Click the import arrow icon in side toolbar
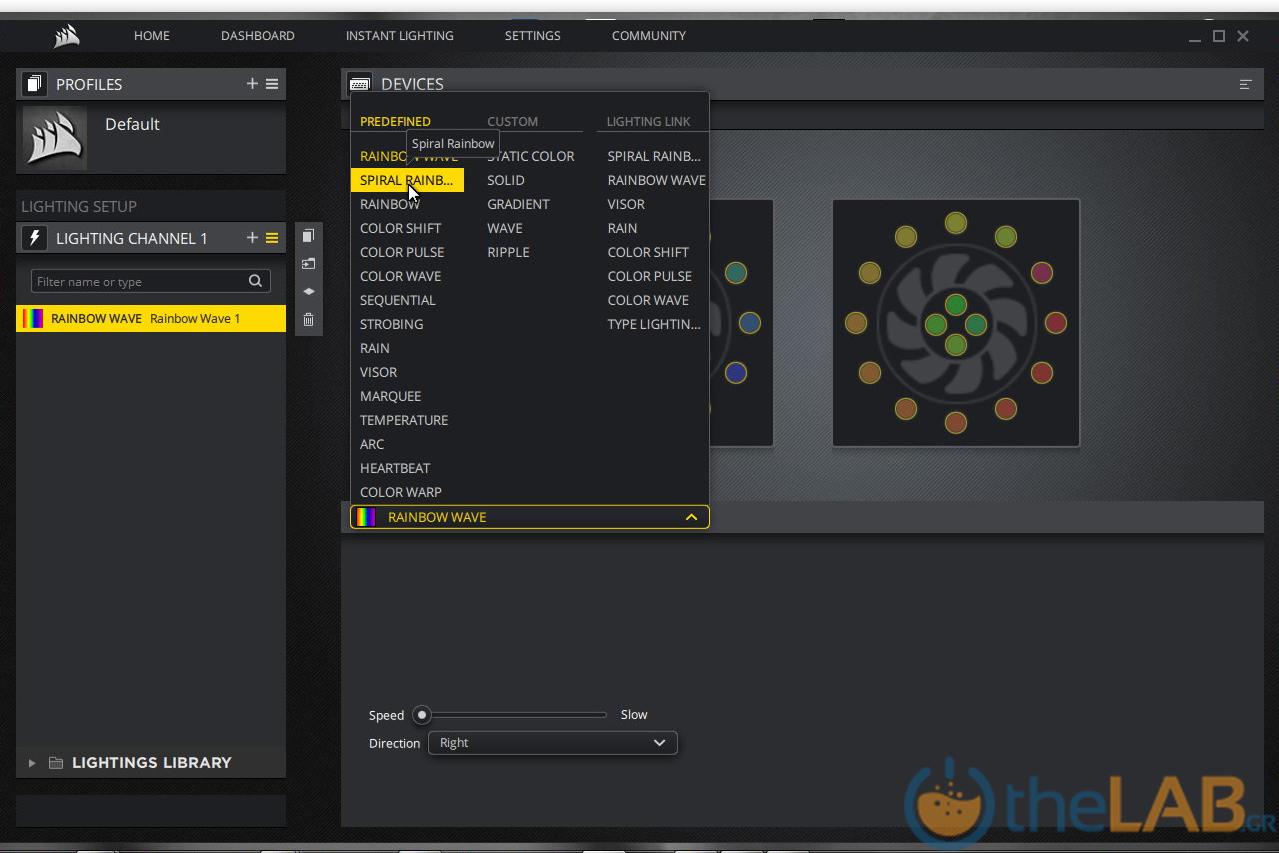Screen dimensions: 1279x853 pyautogui.click(x=308, y=264)
